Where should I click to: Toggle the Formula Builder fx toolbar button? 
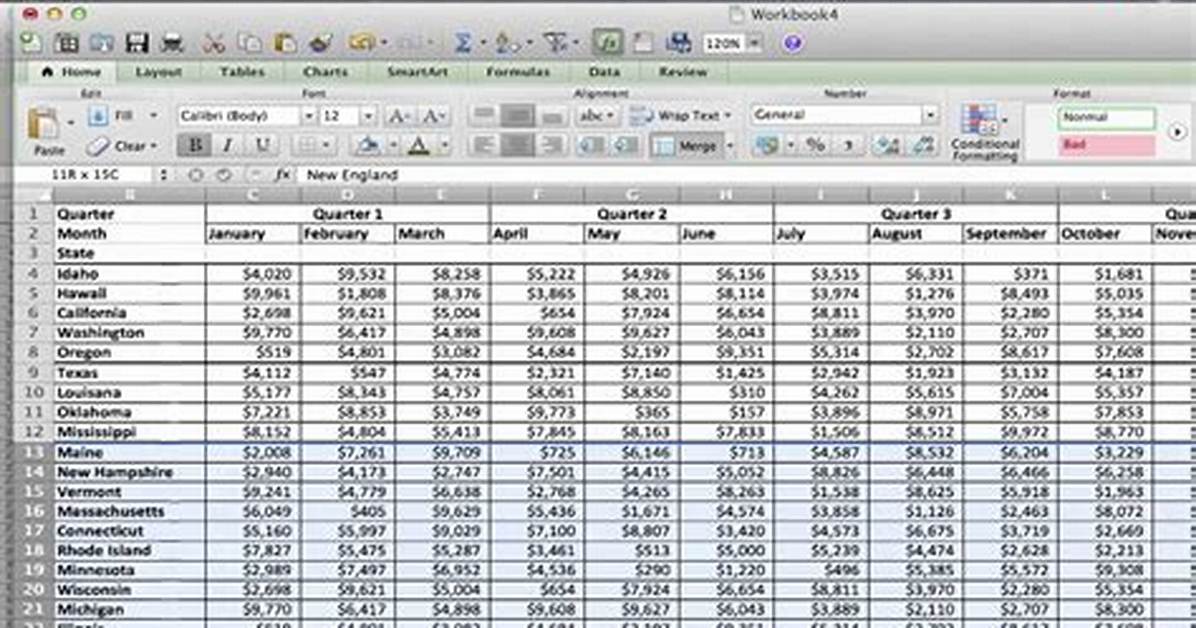click(606, 43)
